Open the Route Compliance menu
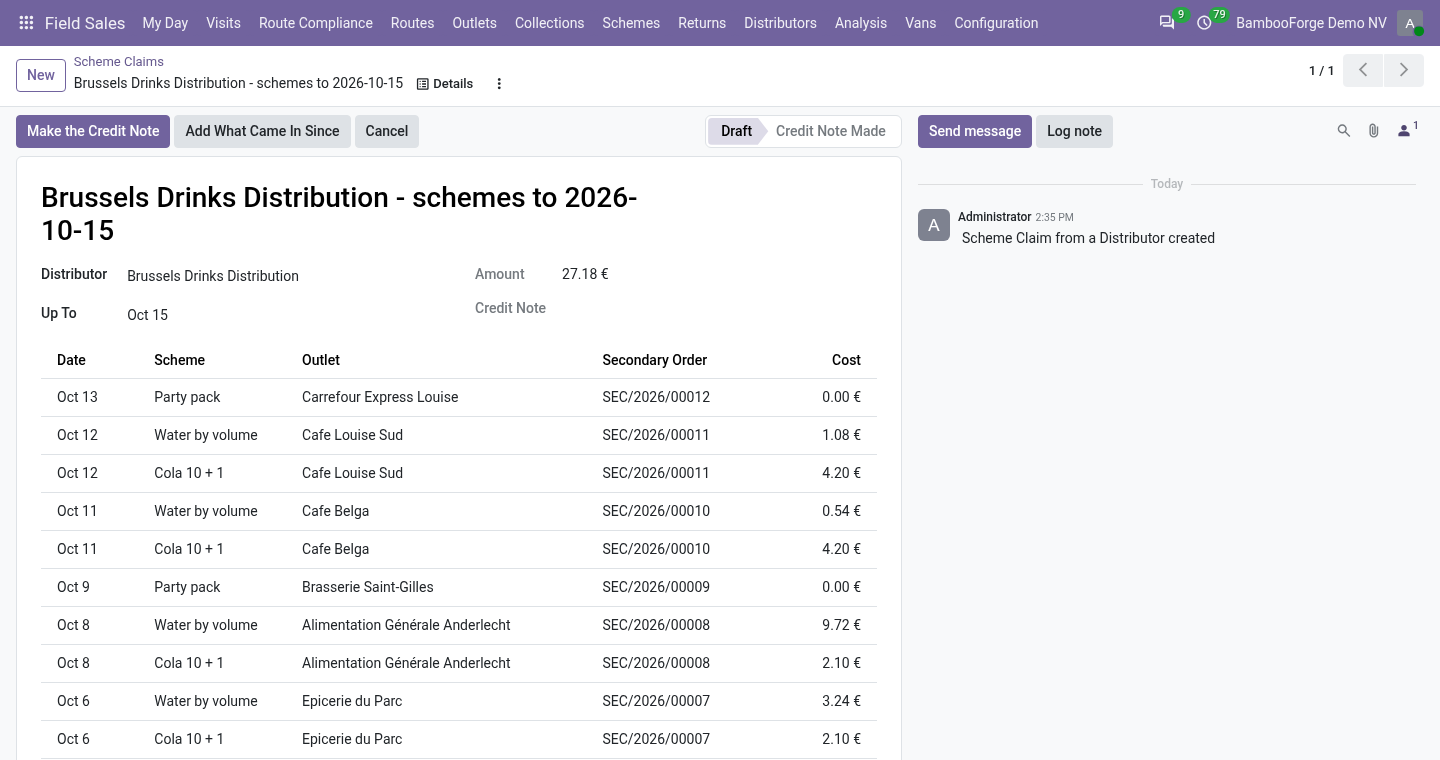This screenshot has height=760, width=1440. pos(316,23)
